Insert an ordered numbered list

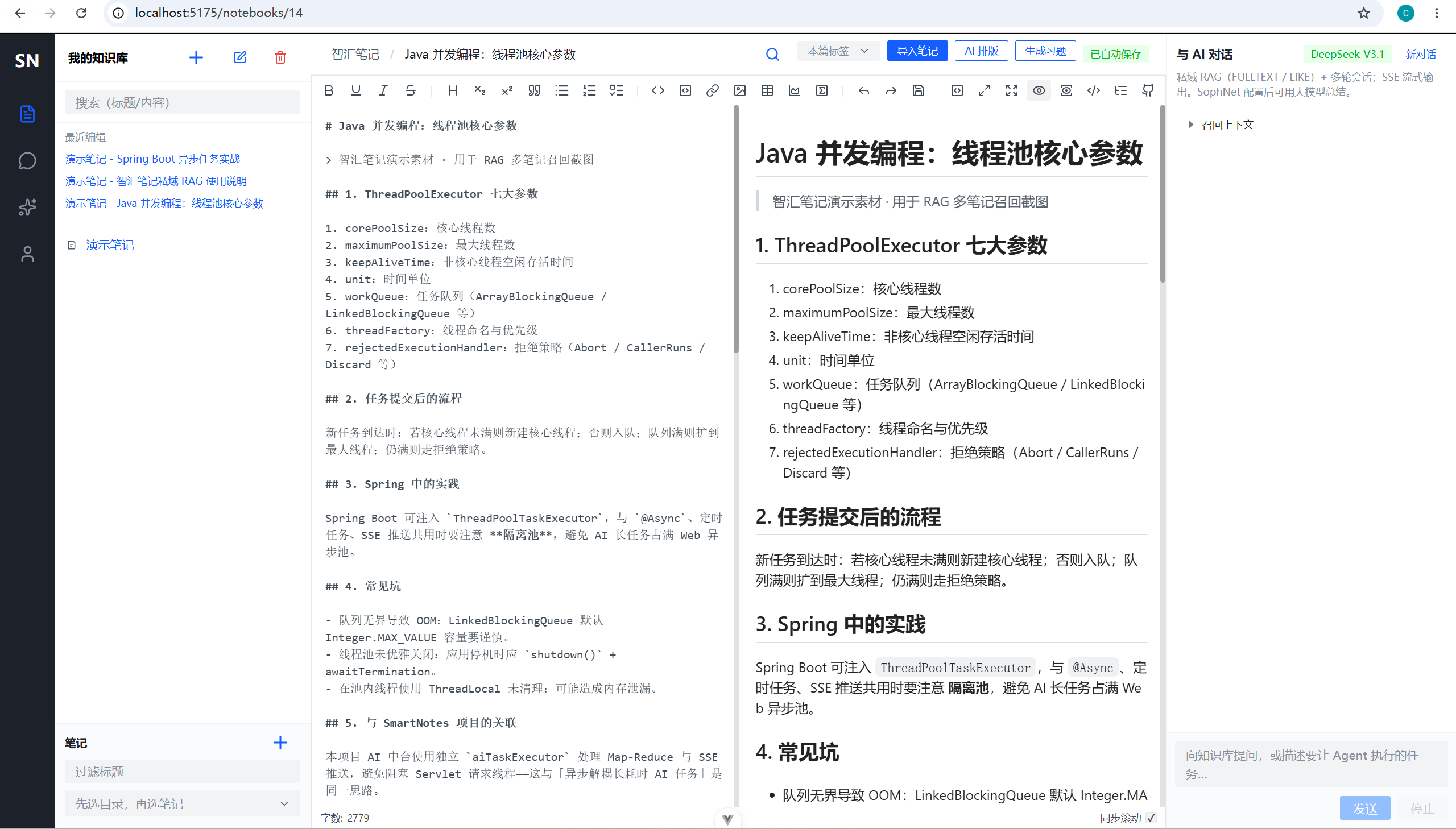click(x=589, y=90)
